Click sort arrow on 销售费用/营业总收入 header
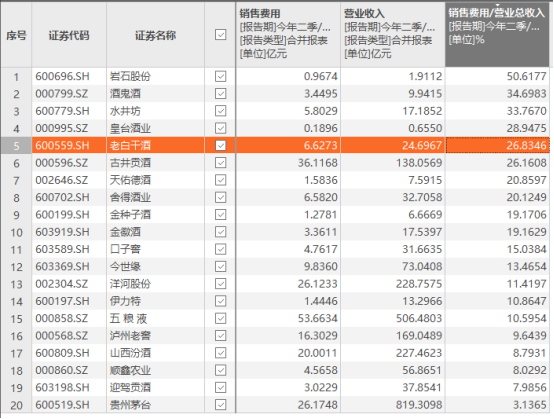Viewport: 554px width, 419px height. point(497,5)
